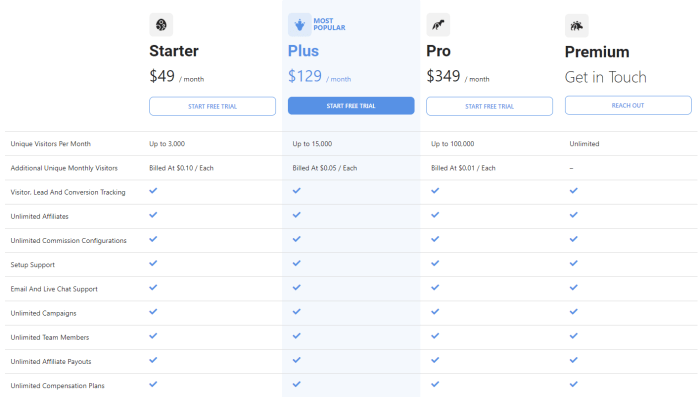Click Pro checkmark for Unlimited Compensation Plans
Image resolution: width=700 pixels, height=397 pixels.
435,384
